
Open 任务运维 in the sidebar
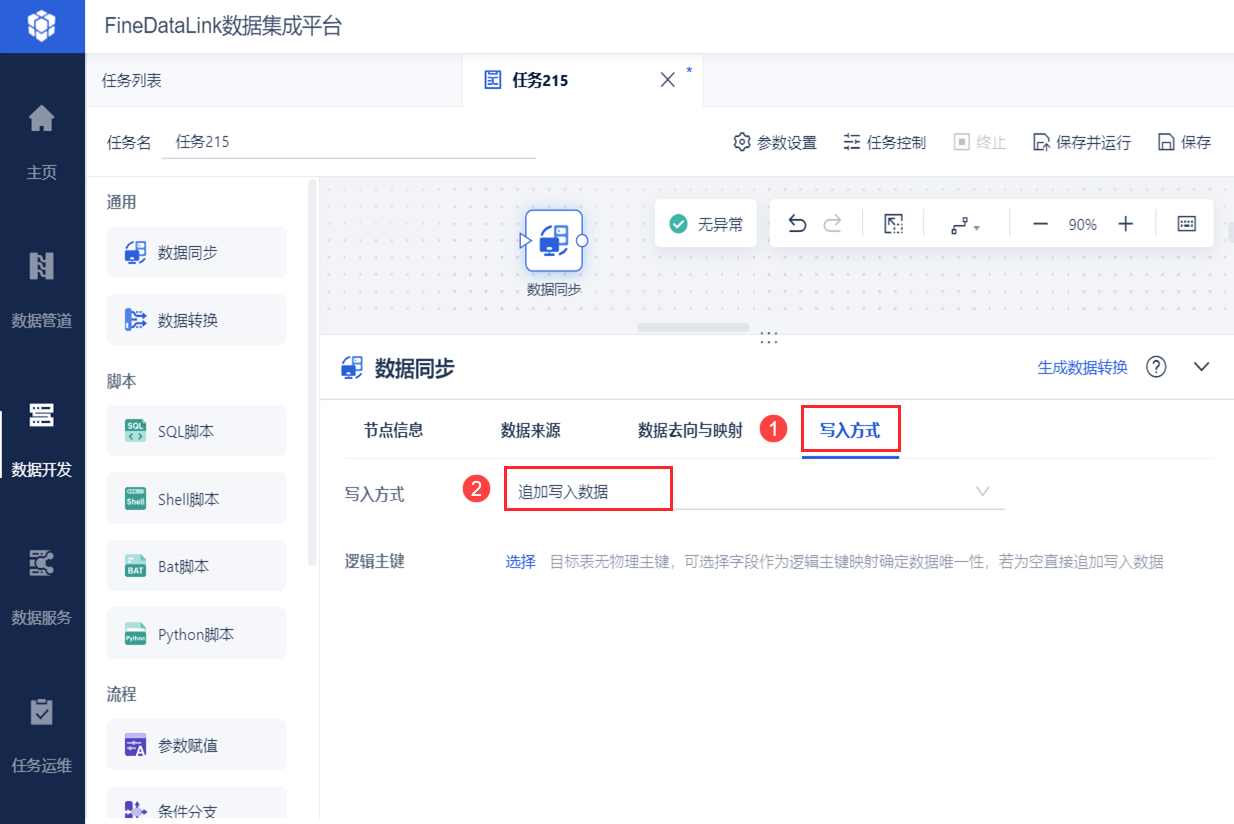pyautogui.click(x=42, y=736)
